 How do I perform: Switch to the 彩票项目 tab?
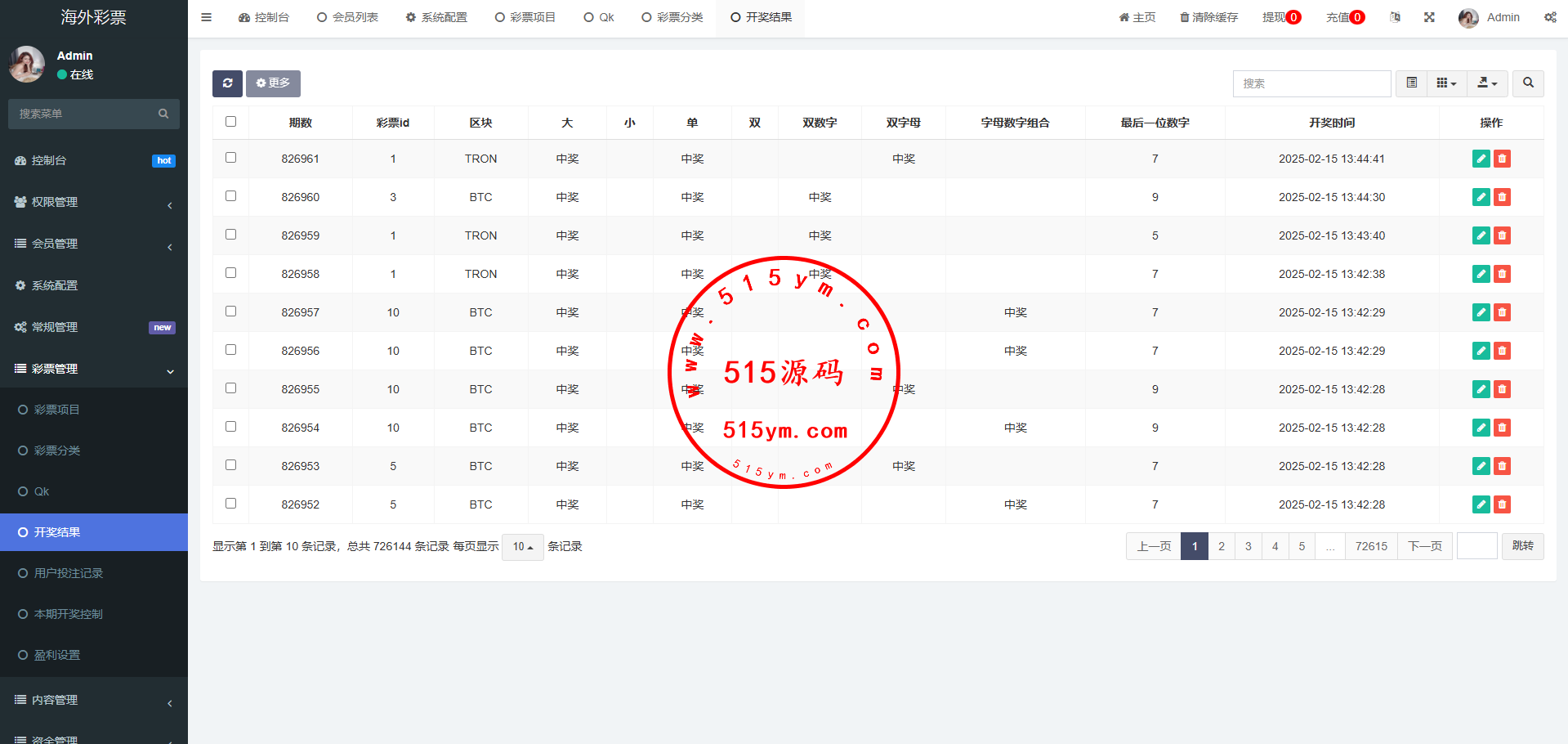coord(525,17)
